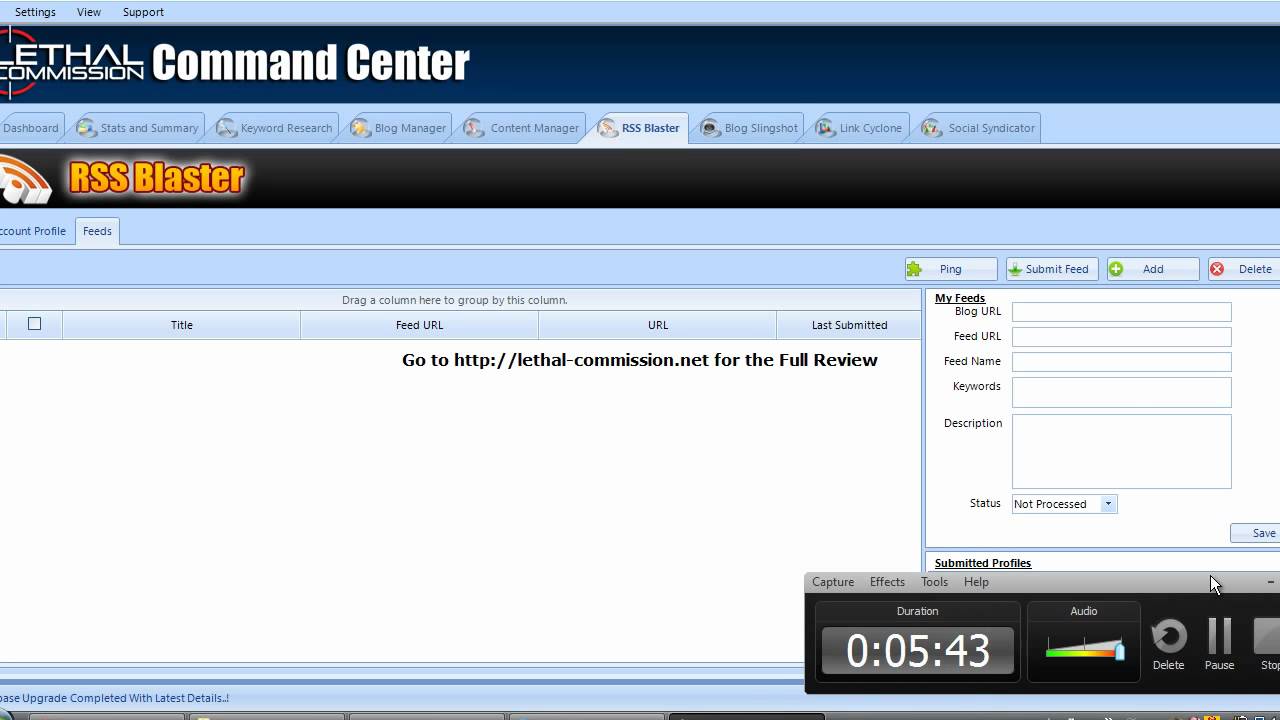
Task: Click into the Keywords field
Action: click(x=1121, y=392)
